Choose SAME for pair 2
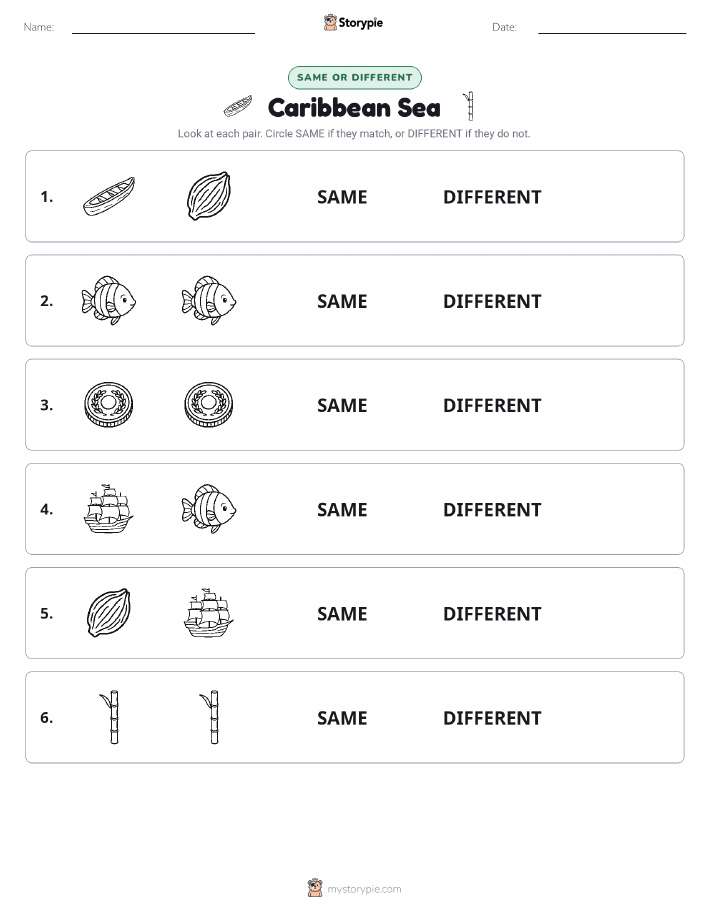 click(x=342, y=301)
